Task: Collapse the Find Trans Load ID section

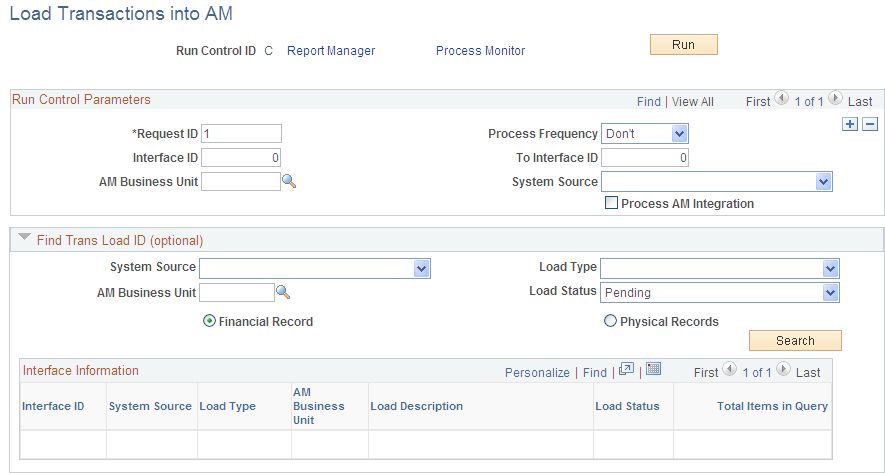Action: (x=24, y=238)
